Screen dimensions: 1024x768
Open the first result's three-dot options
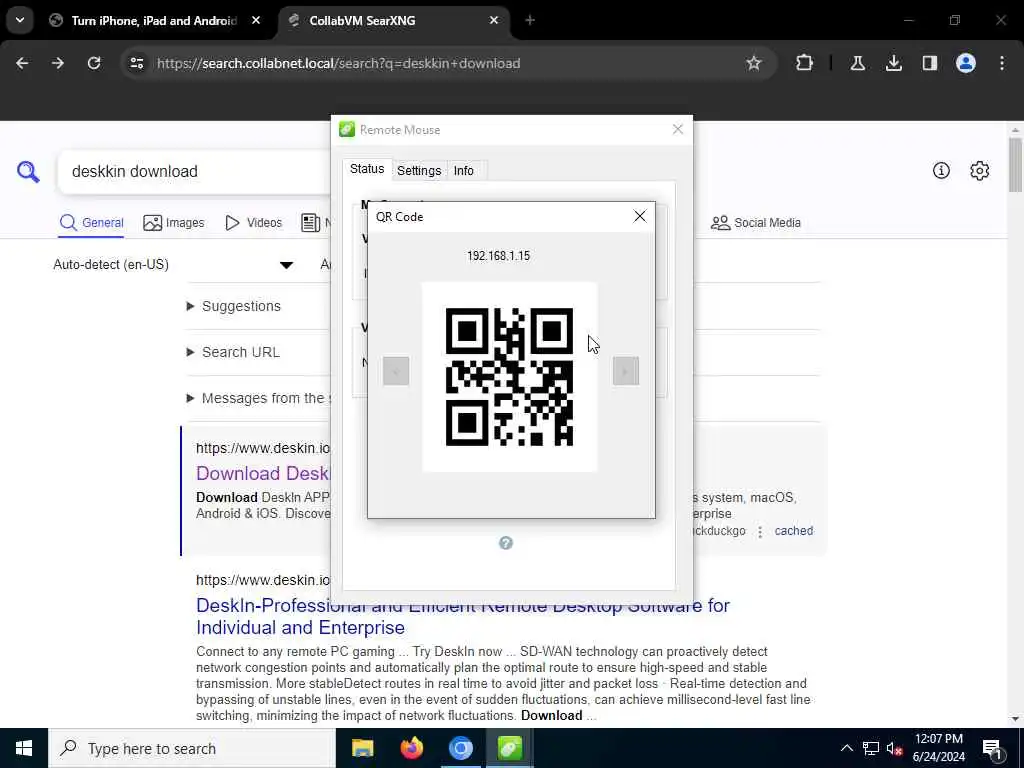pos(760,532)
